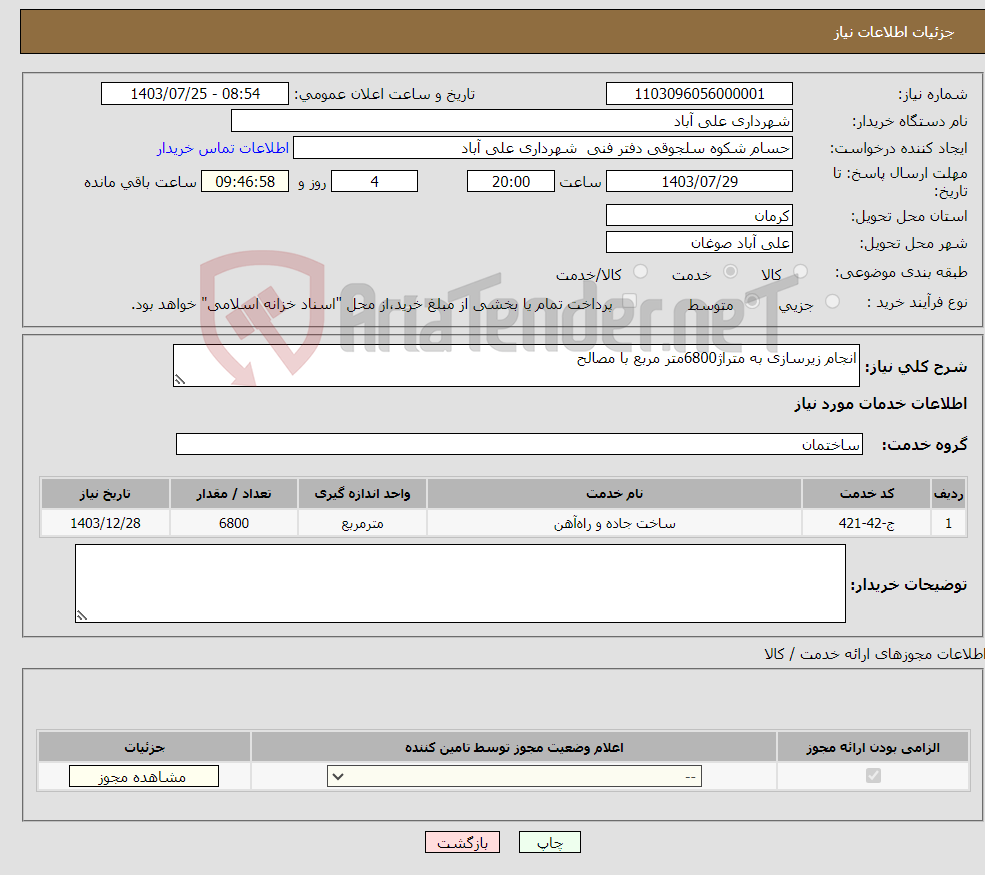Open the license status dropdown
The height and width of the screenshot is (875, 985).
coord(514,776)
